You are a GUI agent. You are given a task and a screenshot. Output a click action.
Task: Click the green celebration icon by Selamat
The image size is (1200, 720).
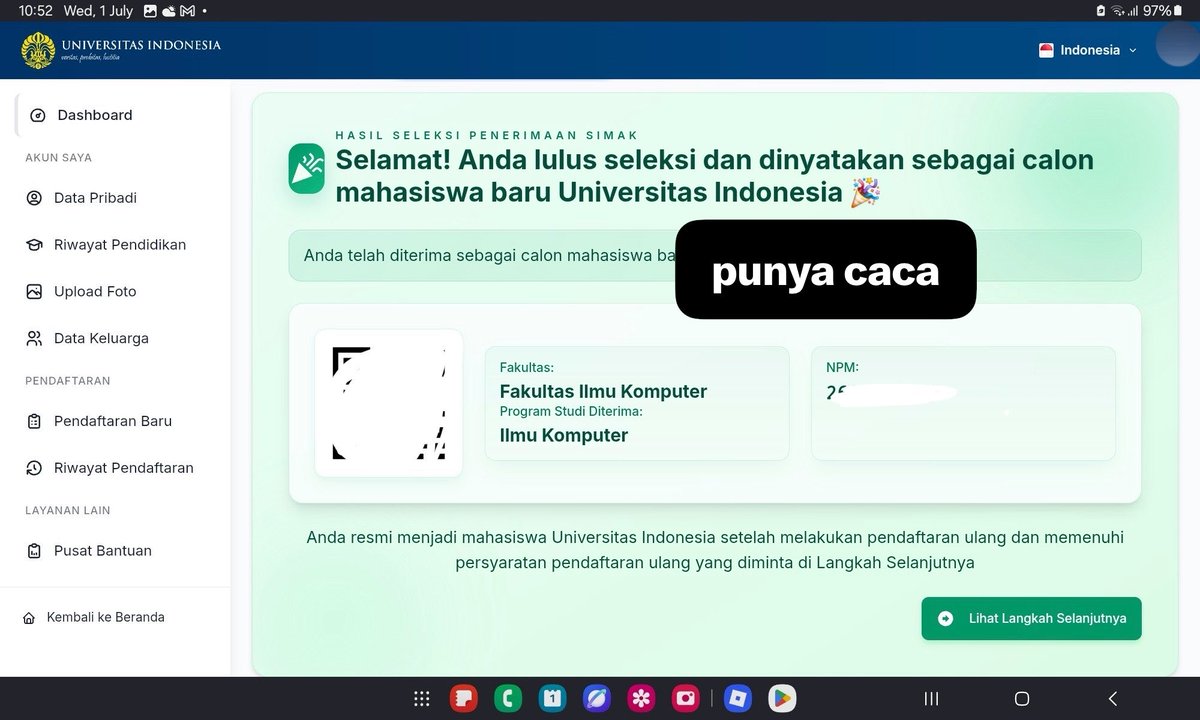click(x=307, y=168)
